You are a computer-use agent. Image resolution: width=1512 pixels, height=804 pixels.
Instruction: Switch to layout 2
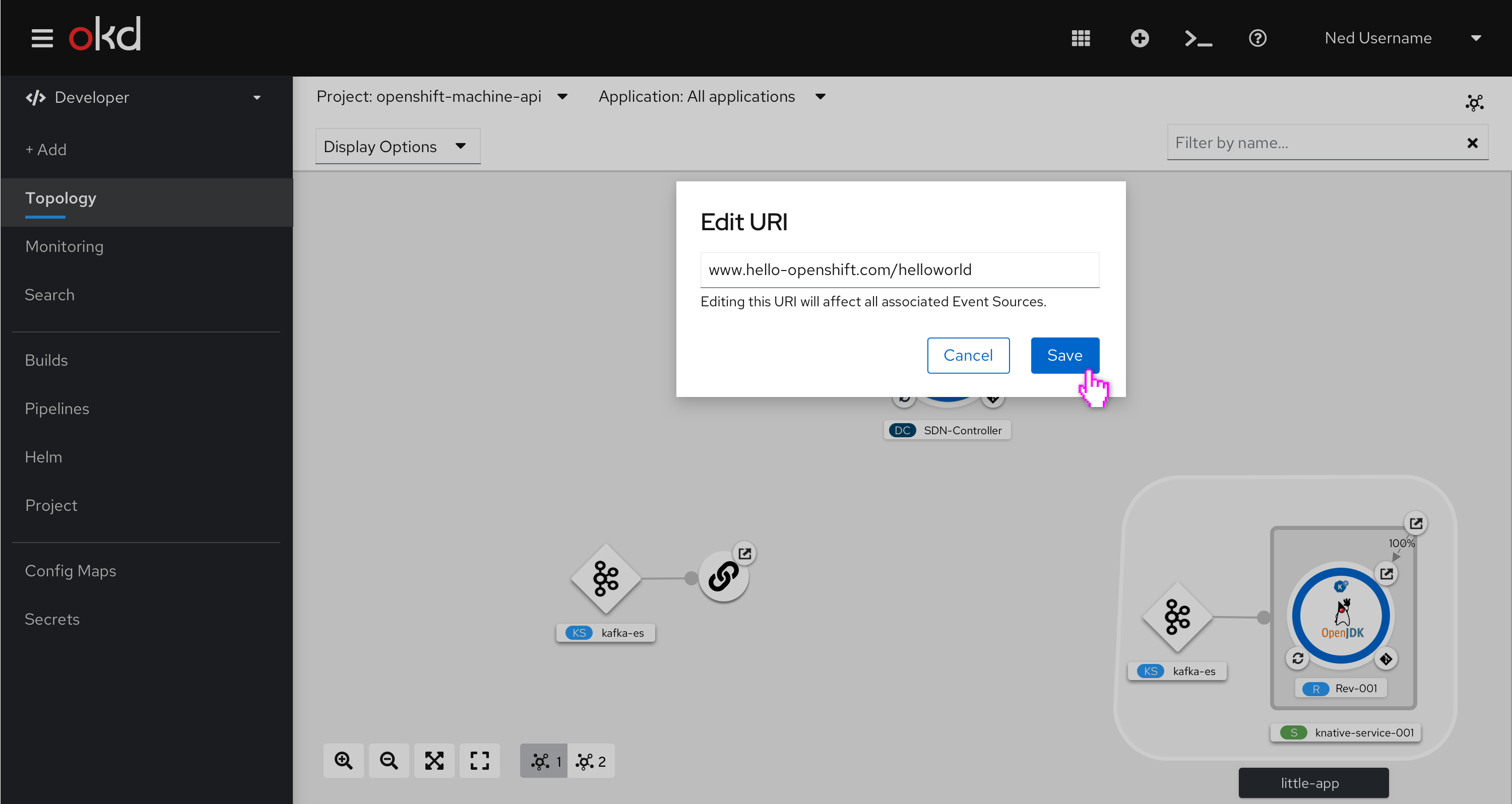click(x=591, y=761)
